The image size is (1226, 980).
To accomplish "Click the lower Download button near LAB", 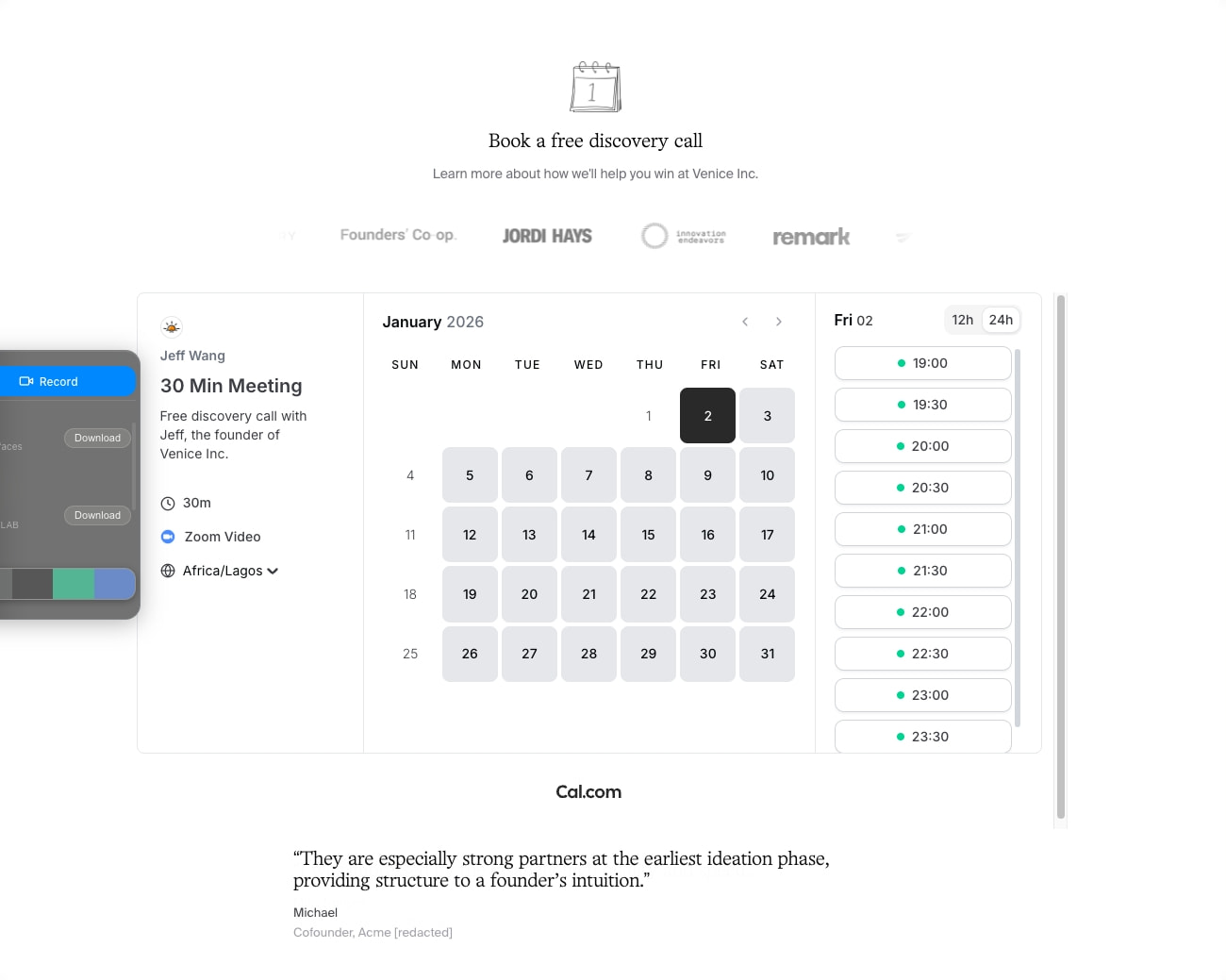I will [97, 515].
